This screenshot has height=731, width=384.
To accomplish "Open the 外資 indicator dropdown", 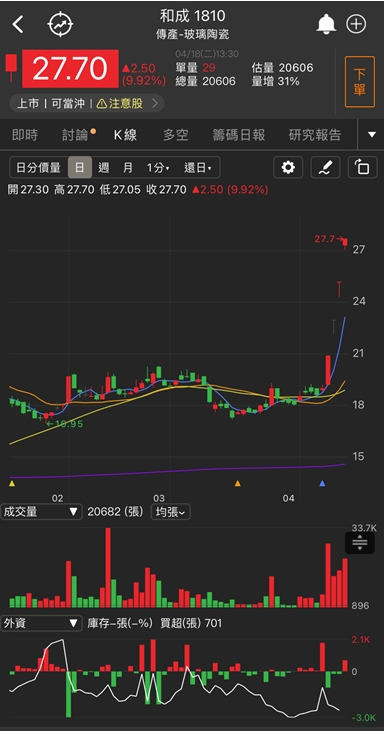I will point(41,623).
